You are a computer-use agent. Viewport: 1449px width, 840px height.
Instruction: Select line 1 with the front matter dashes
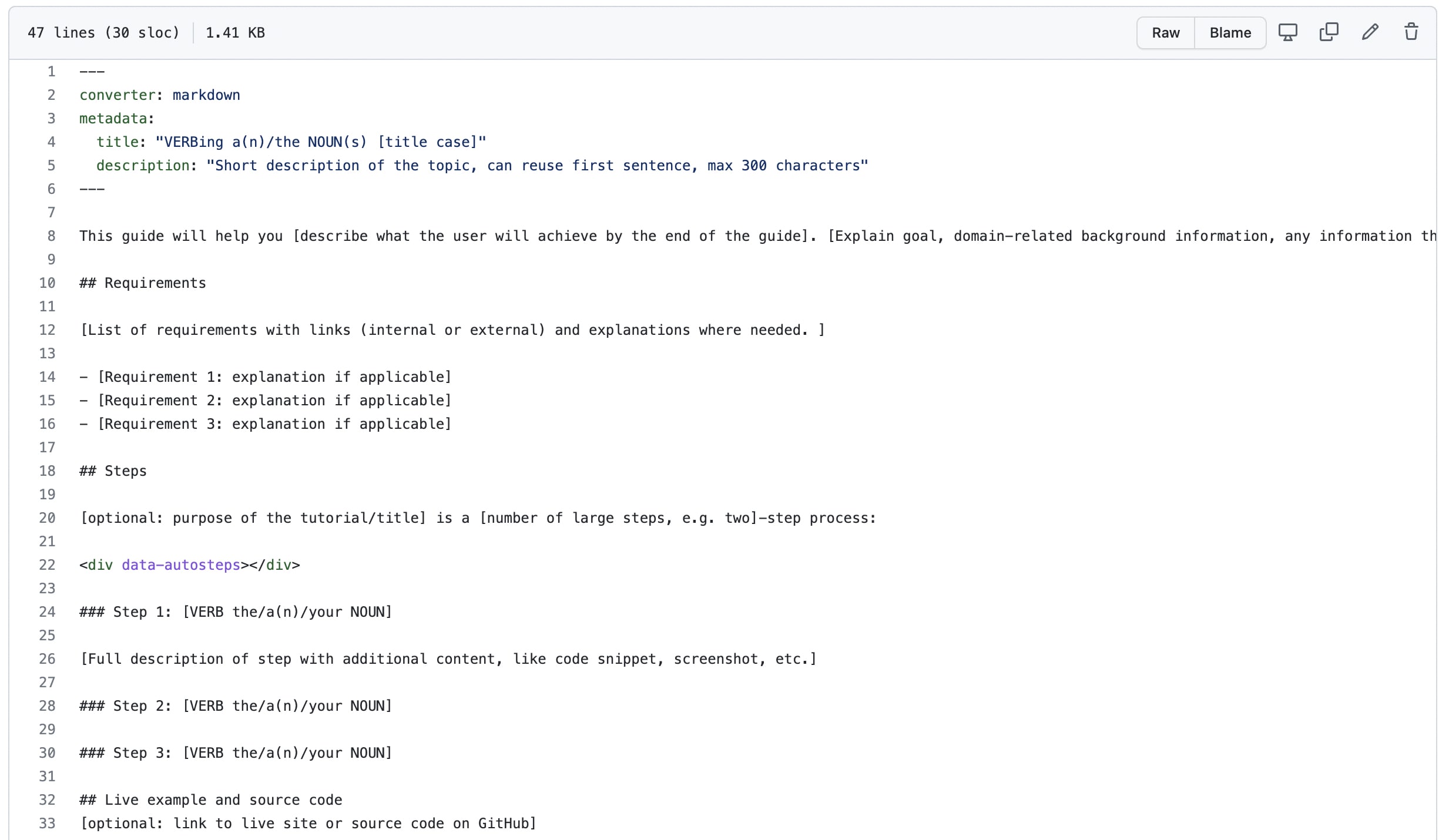point(51,71)
